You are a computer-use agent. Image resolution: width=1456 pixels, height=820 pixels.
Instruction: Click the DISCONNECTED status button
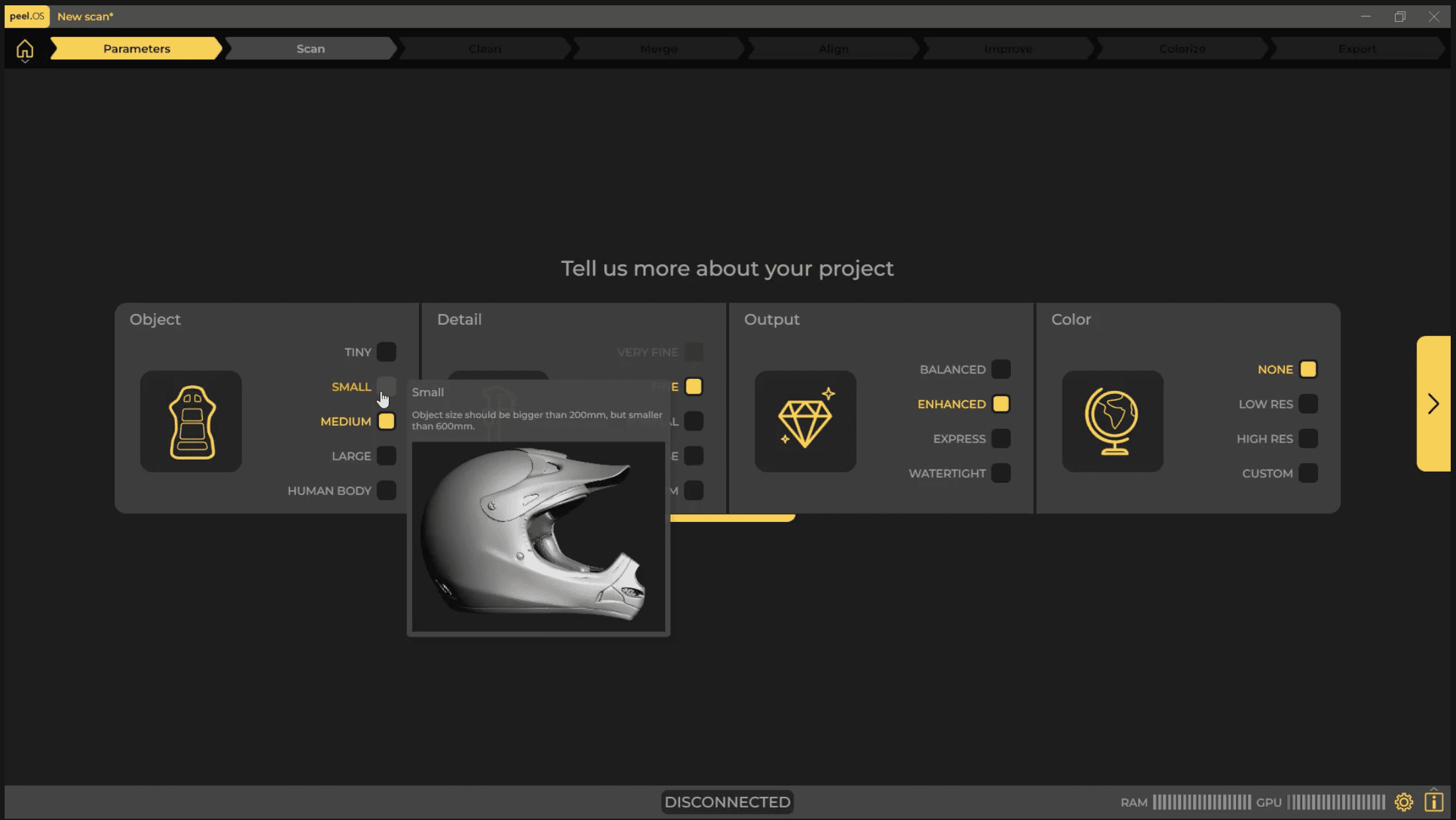point(727,802)
